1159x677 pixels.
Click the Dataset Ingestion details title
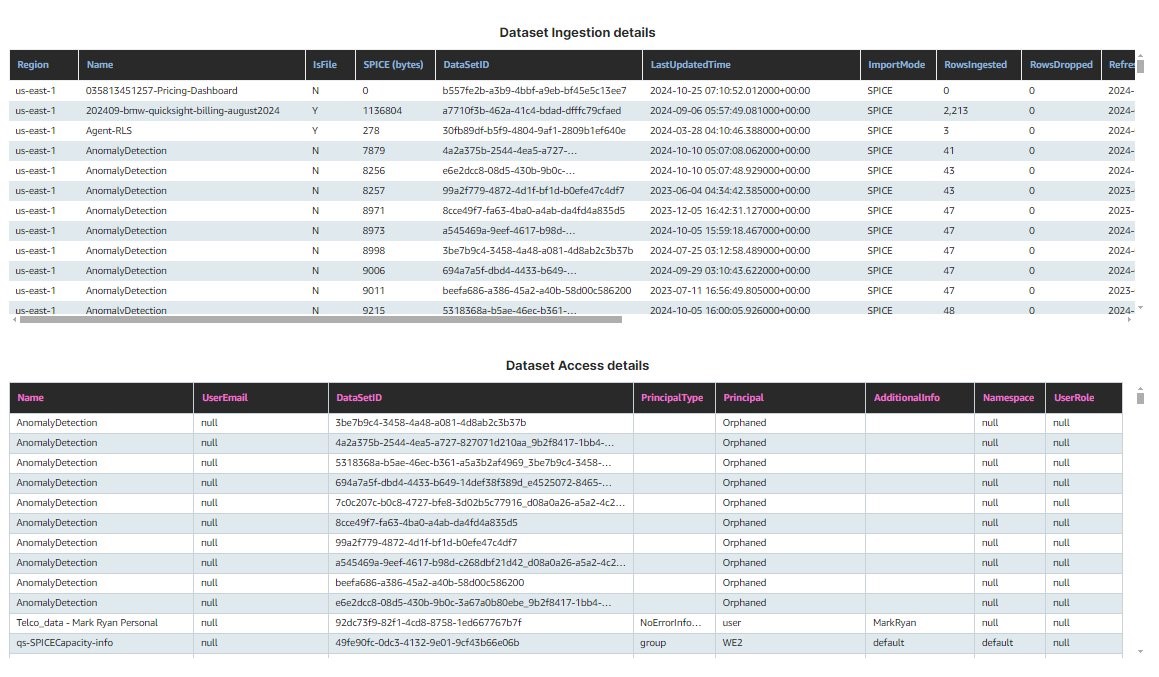click(x=579, y=32)
